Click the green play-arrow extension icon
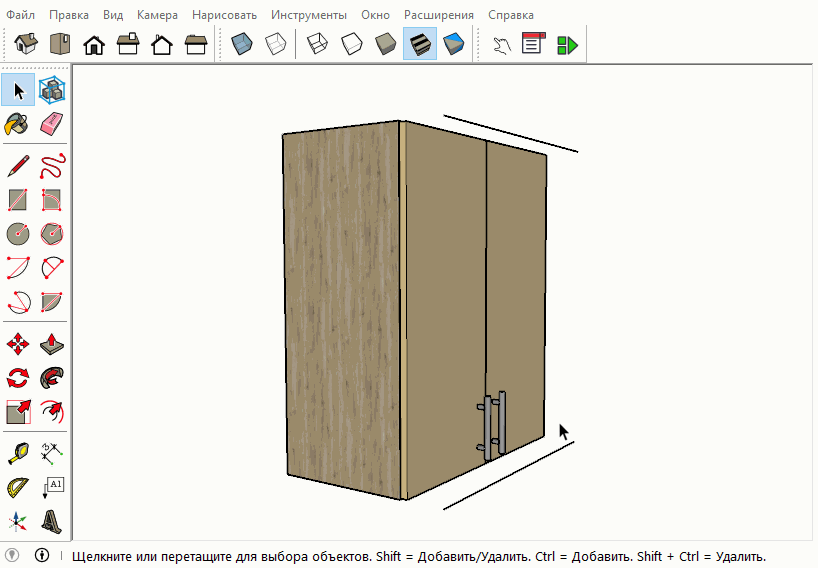This screenshot has width=818, height=568. point(567,45)
